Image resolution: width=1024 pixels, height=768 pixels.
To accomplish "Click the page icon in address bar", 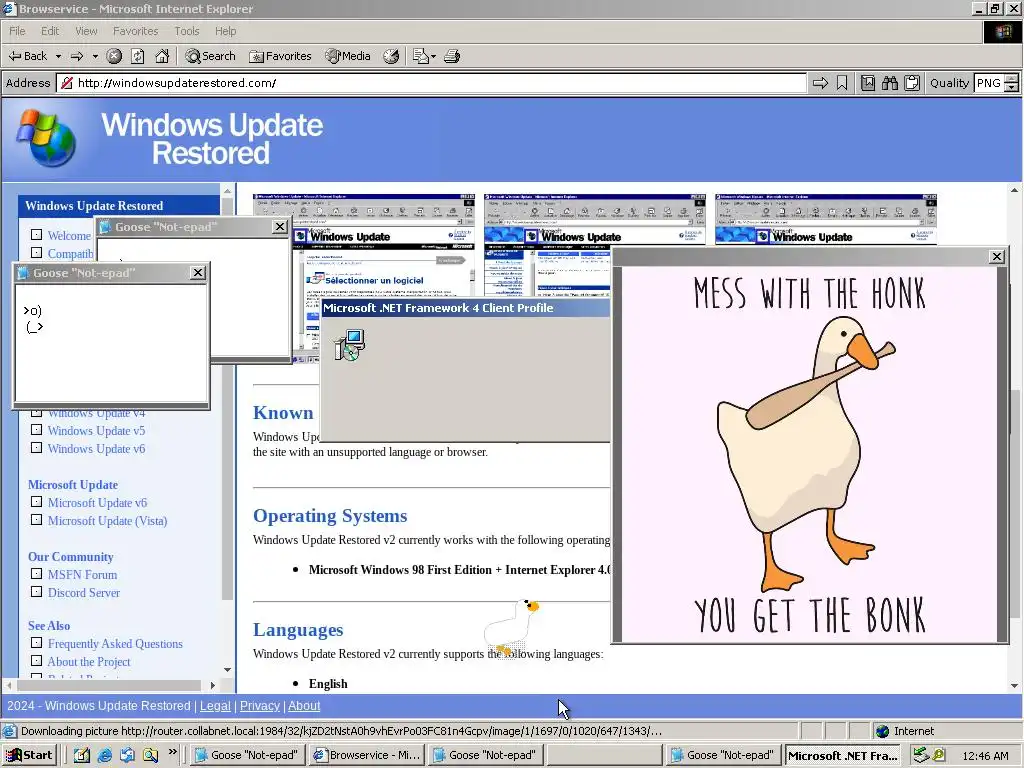I will (x=66, y=83).
